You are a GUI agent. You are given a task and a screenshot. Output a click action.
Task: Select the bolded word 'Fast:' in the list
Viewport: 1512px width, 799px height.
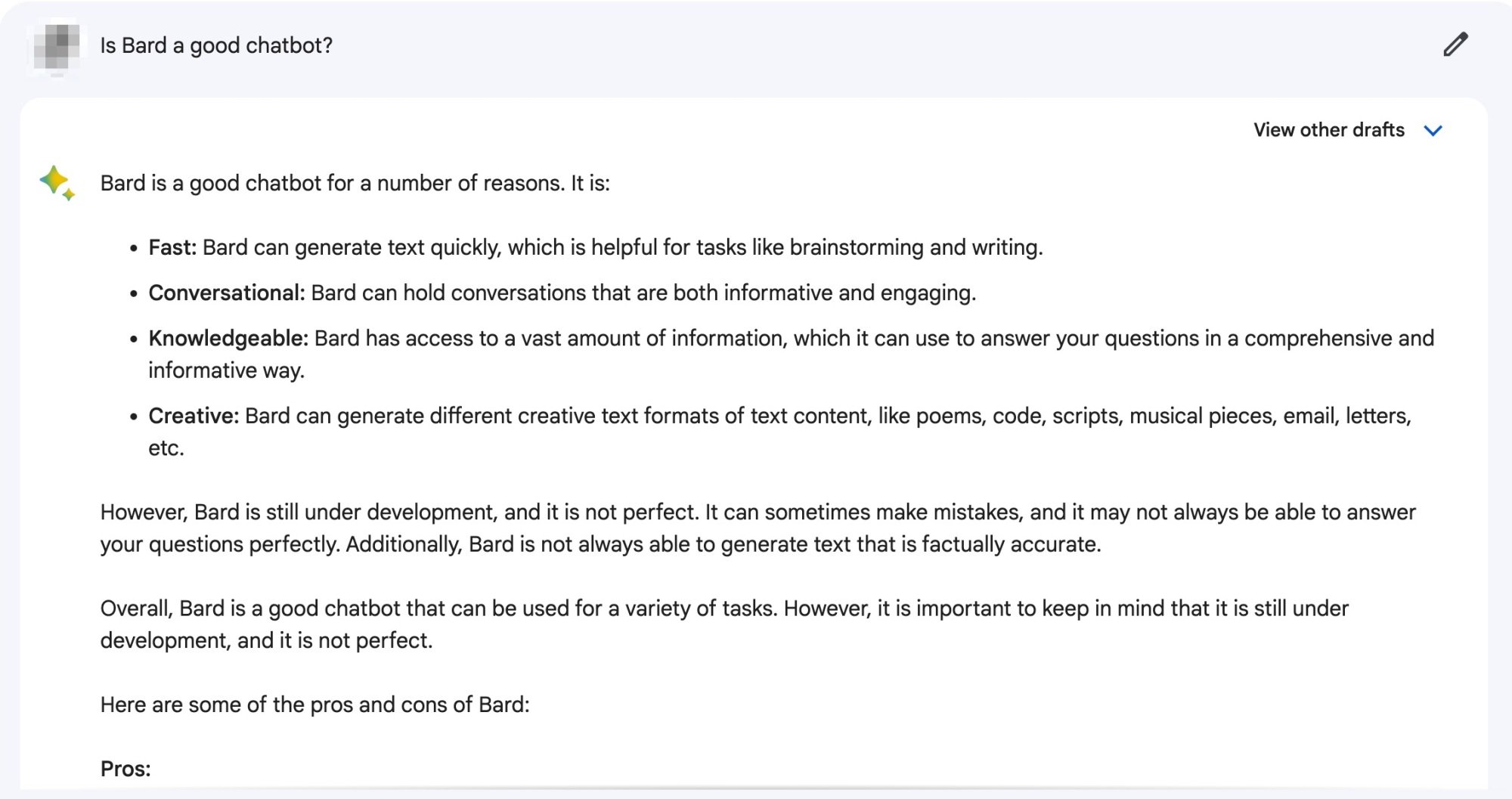point(172,246)
